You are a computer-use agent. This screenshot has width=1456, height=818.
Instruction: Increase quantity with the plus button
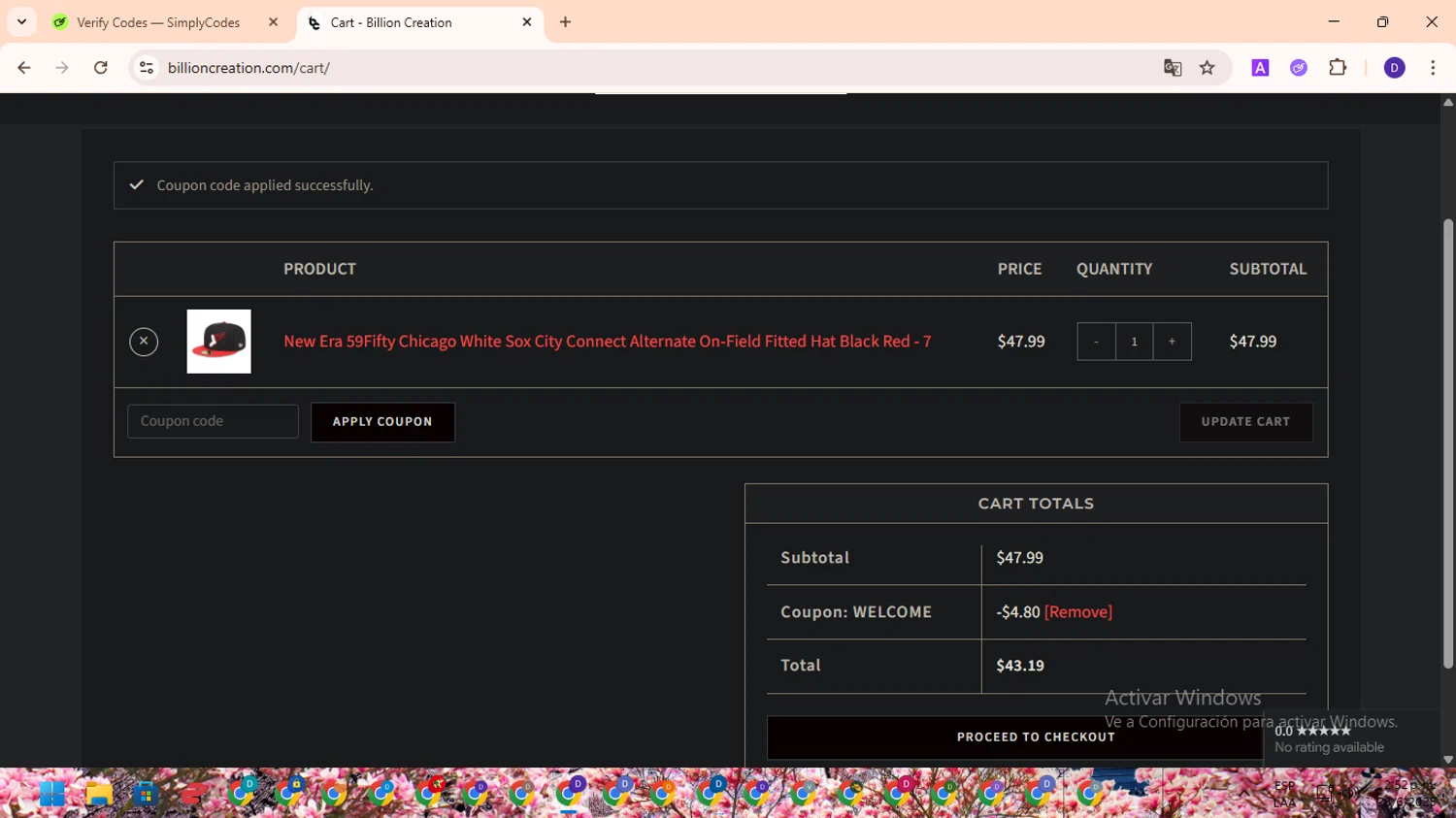pos(1172,342)
